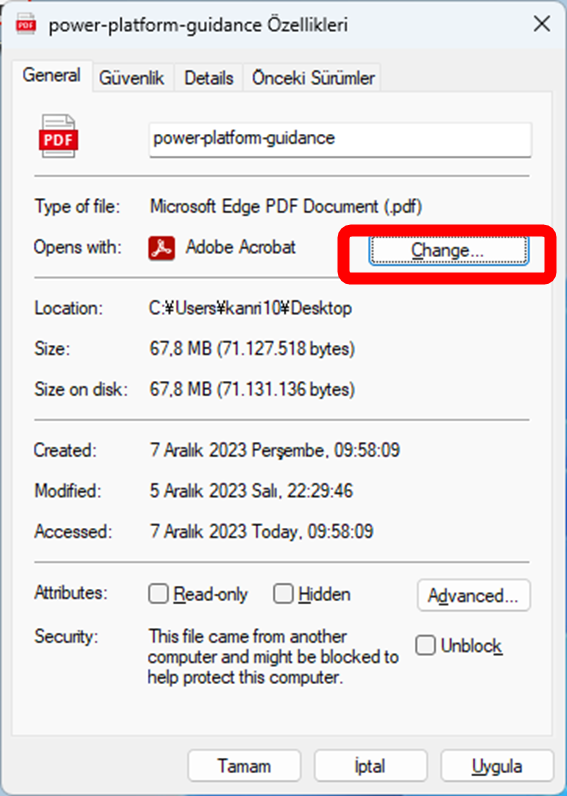Enable the Hidden attribute checkbox

tap(283, 593)
